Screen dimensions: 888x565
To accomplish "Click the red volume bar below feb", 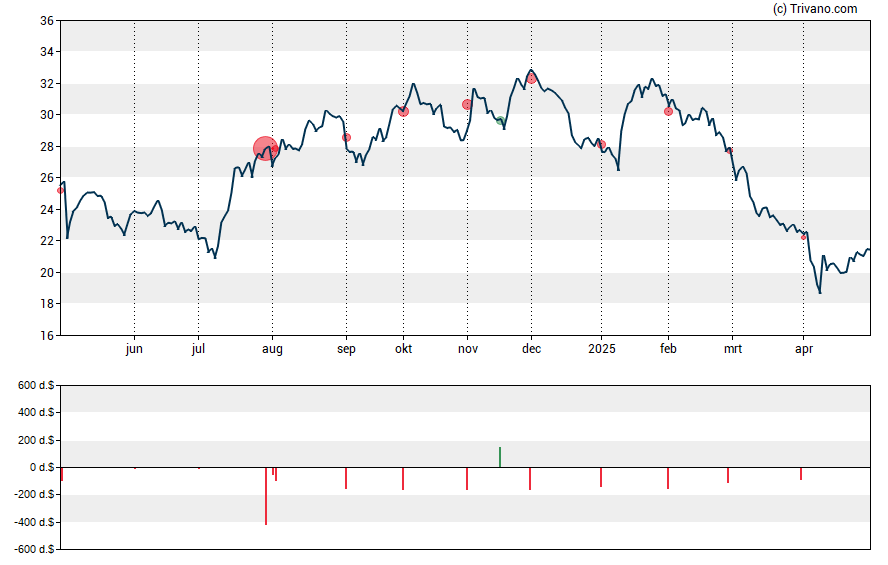I will pos(668,478).
